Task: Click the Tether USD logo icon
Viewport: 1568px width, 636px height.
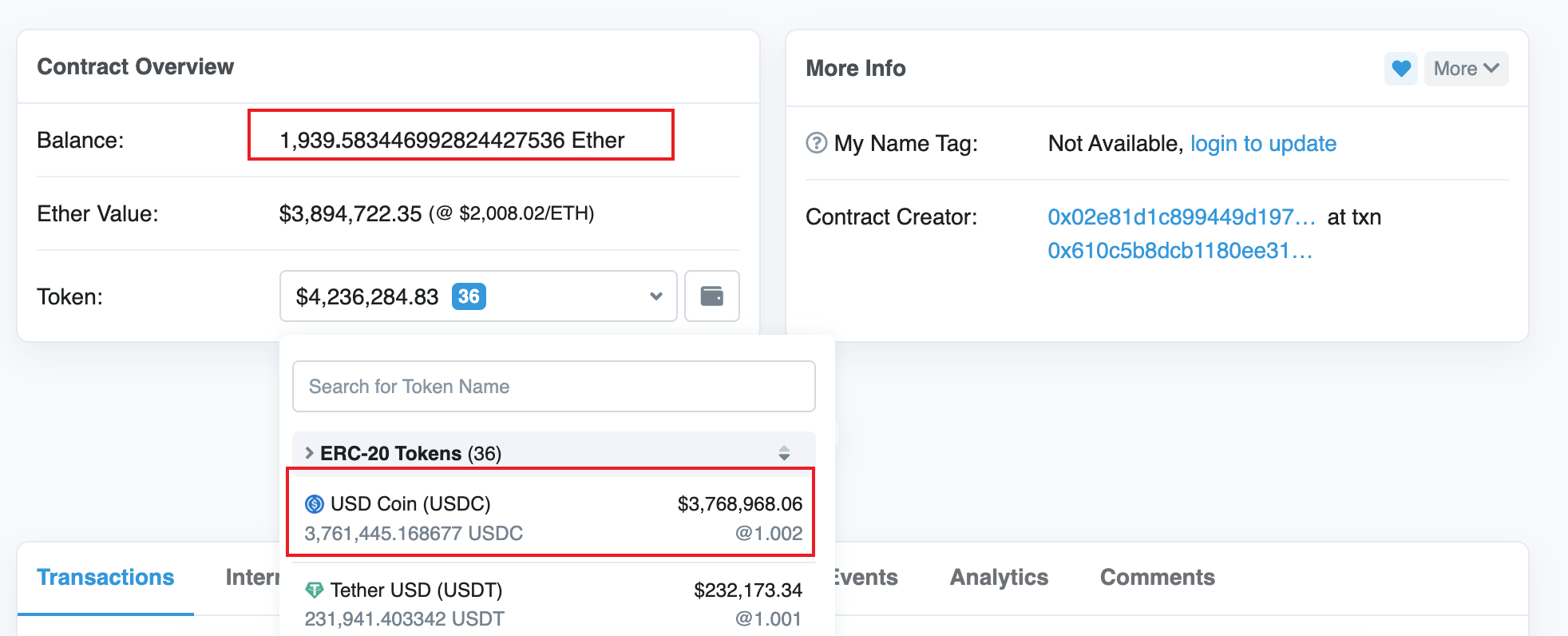Action: (x=315, y=590)
